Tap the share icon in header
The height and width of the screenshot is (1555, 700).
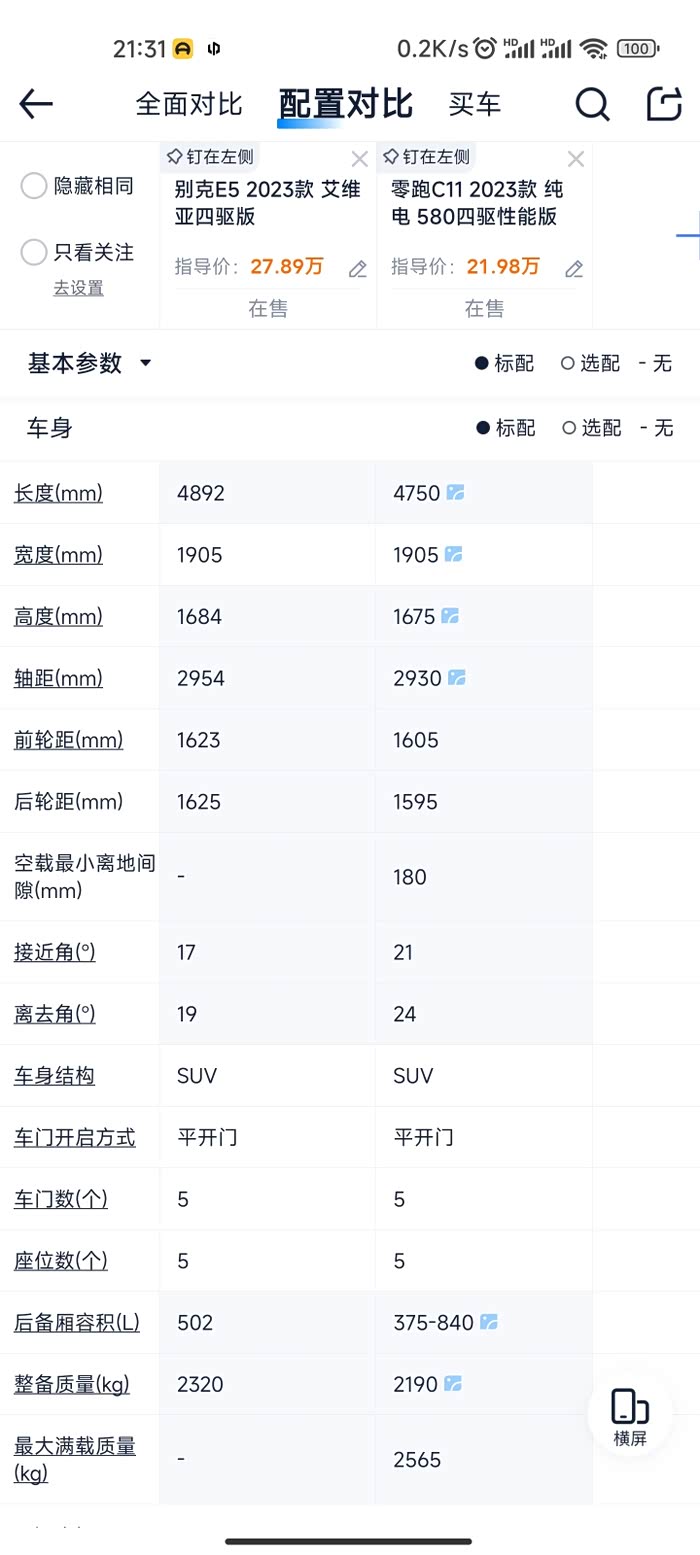[664, 104]
